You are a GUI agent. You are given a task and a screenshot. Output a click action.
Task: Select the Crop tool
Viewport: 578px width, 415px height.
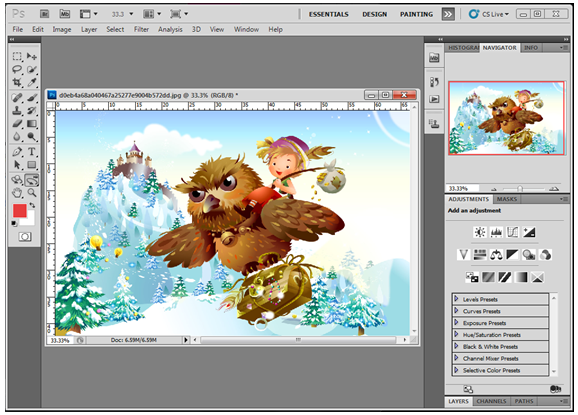click(x=17, y=82)
